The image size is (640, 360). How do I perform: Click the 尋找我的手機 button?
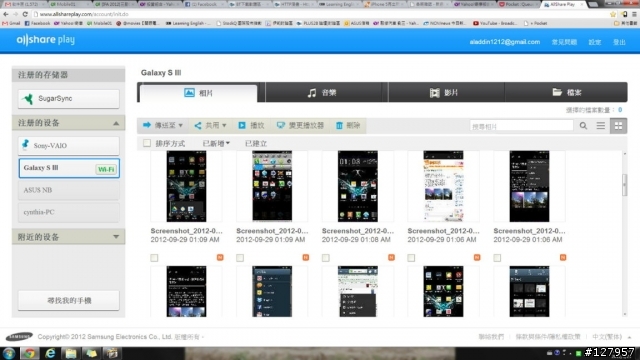(x=69, y=300)
